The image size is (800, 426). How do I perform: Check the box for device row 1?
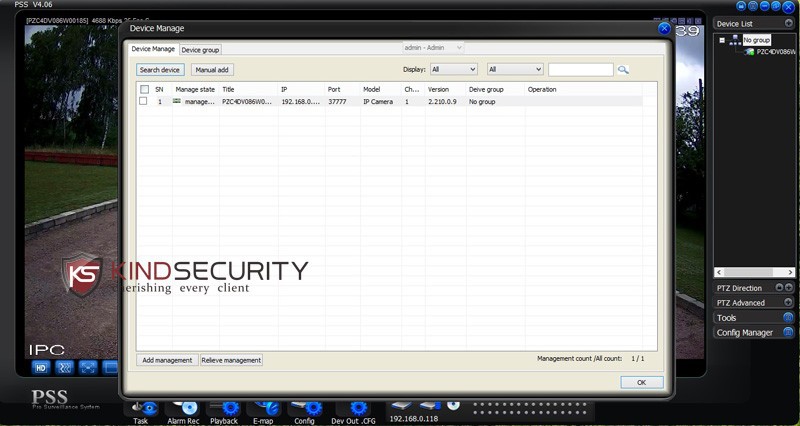coord(144,101)
